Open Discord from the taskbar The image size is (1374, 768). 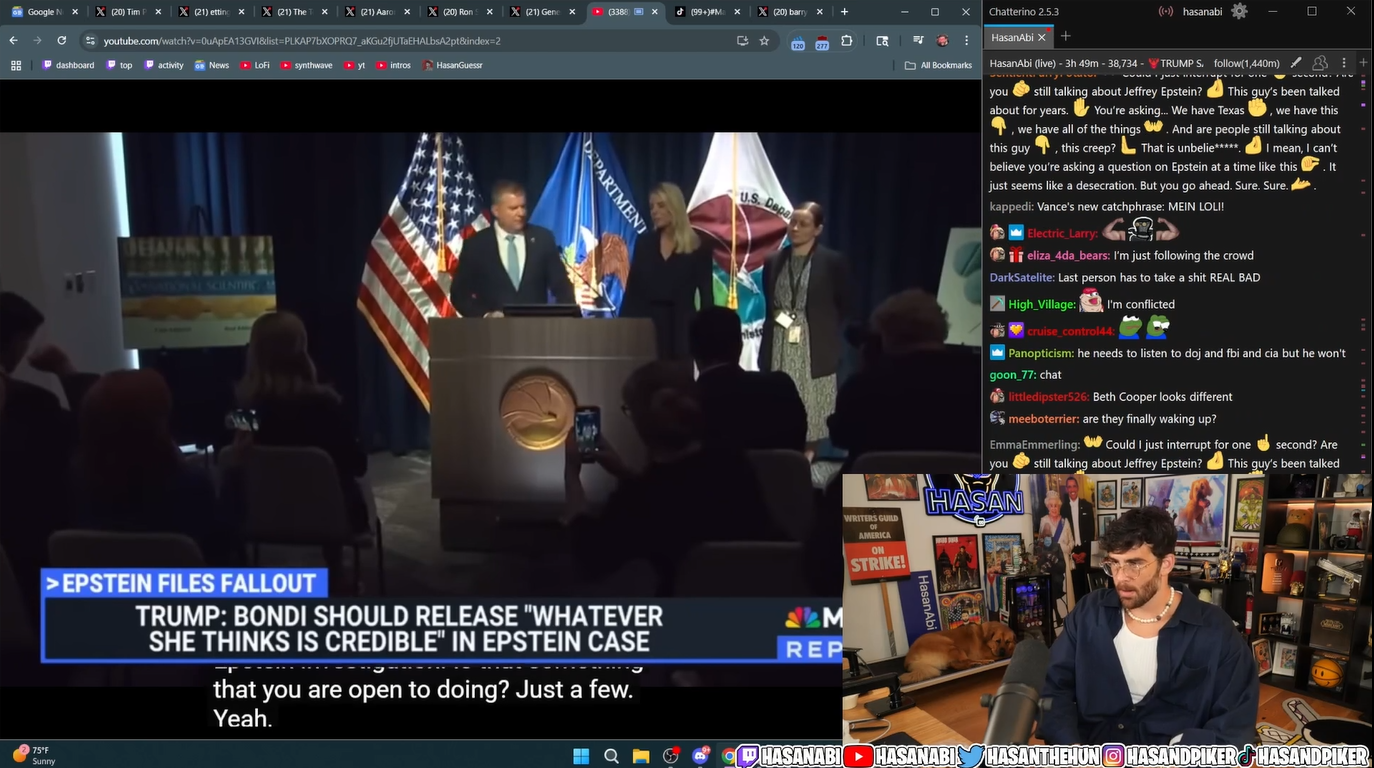click(x=700, y=755)
